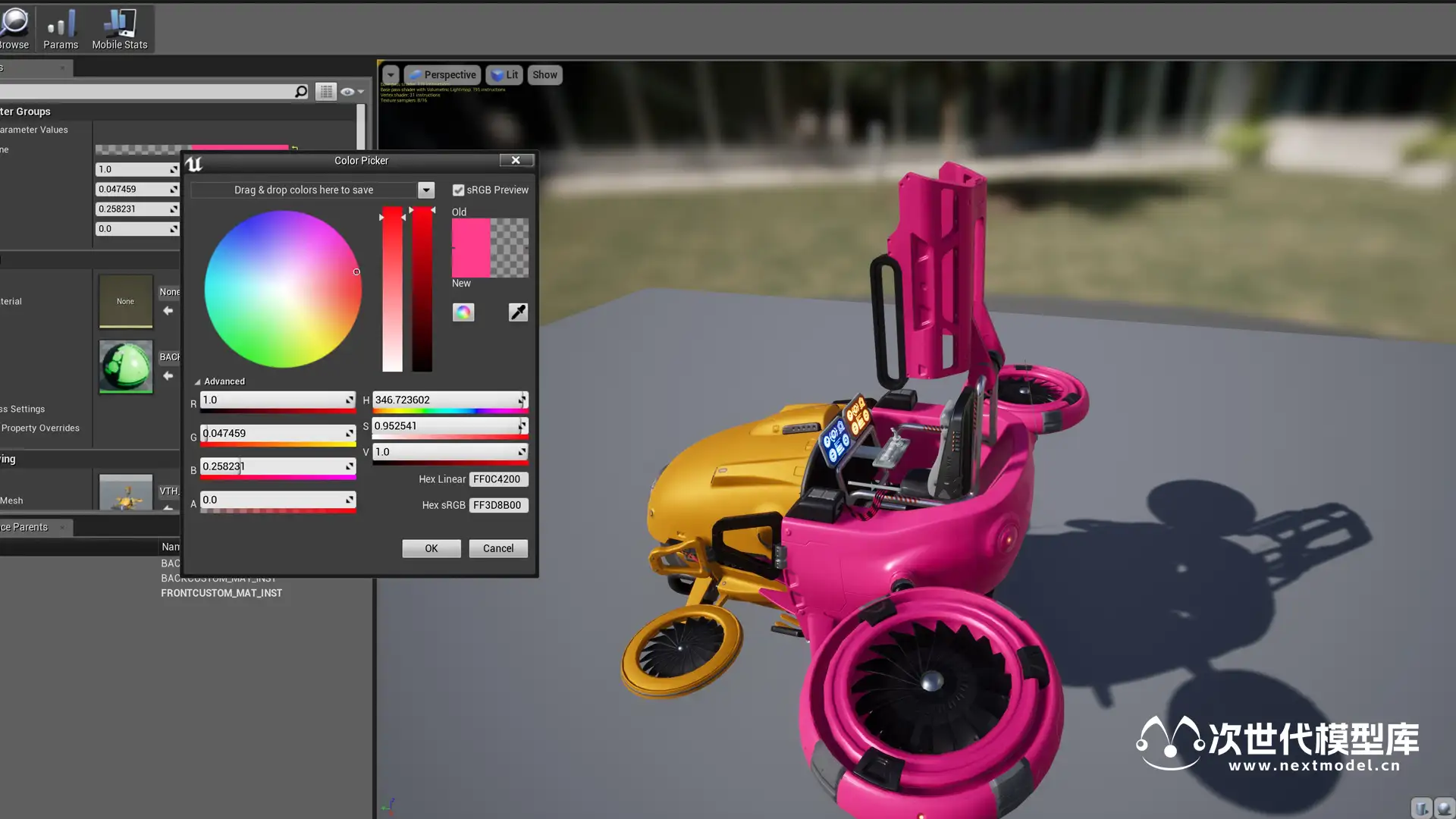Use arrow to assign BACK material slot
1456x819 pixels.
click(168, 376)
